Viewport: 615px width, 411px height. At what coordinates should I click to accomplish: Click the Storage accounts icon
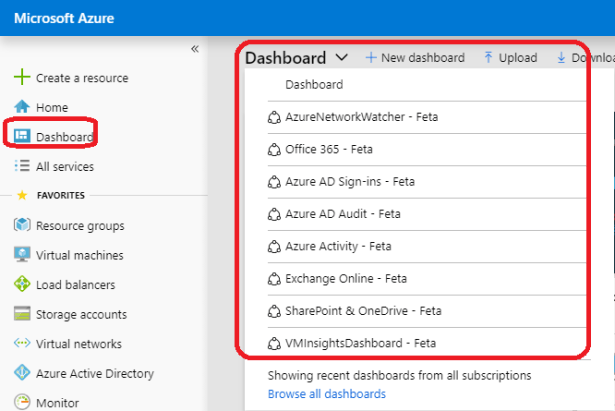pos(22,313)
